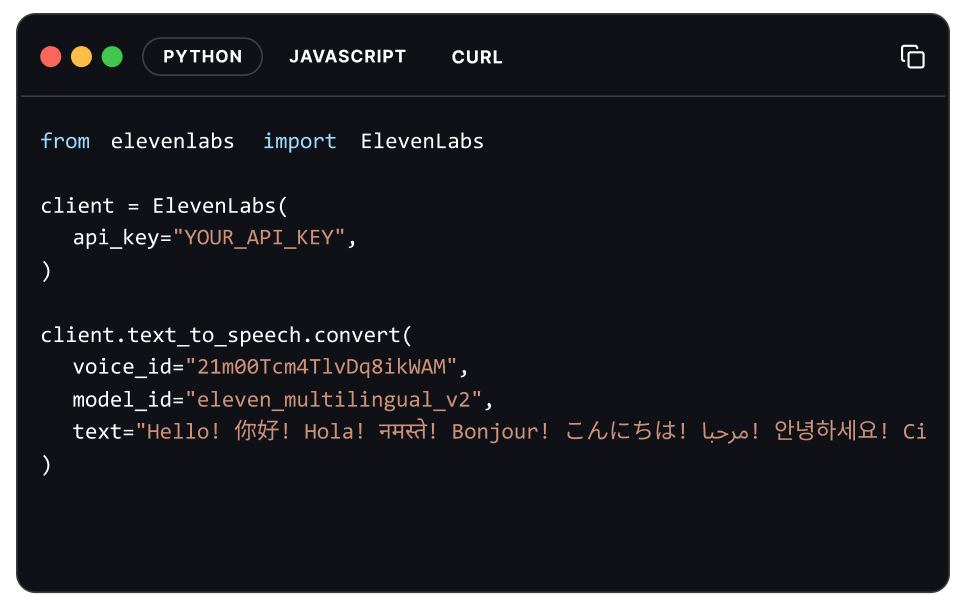Click "Bonjour!" in the text string
966x606 pixels.
(x=500, y=432)
